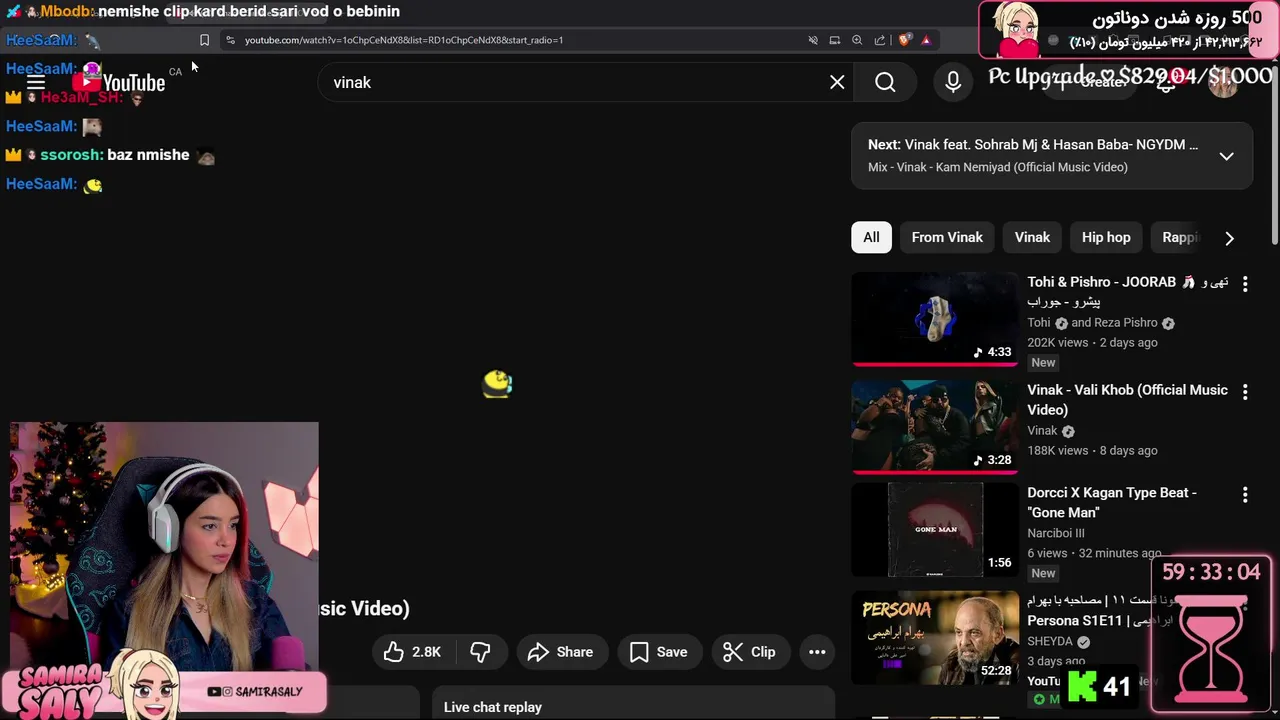The width and height of the screenshot is (1280, 720).
Task: Create a Clip of the video
Action: tap(750, 652)
